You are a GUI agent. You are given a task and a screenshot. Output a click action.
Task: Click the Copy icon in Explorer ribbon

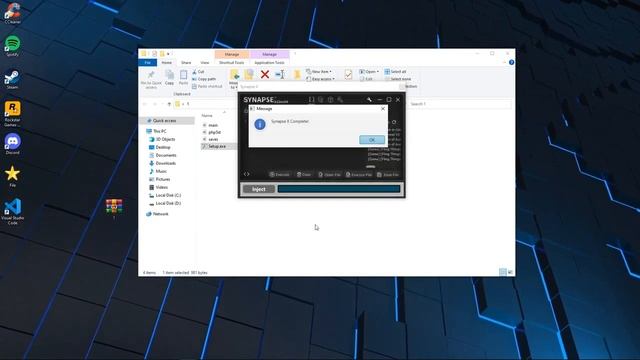[169, 77]
